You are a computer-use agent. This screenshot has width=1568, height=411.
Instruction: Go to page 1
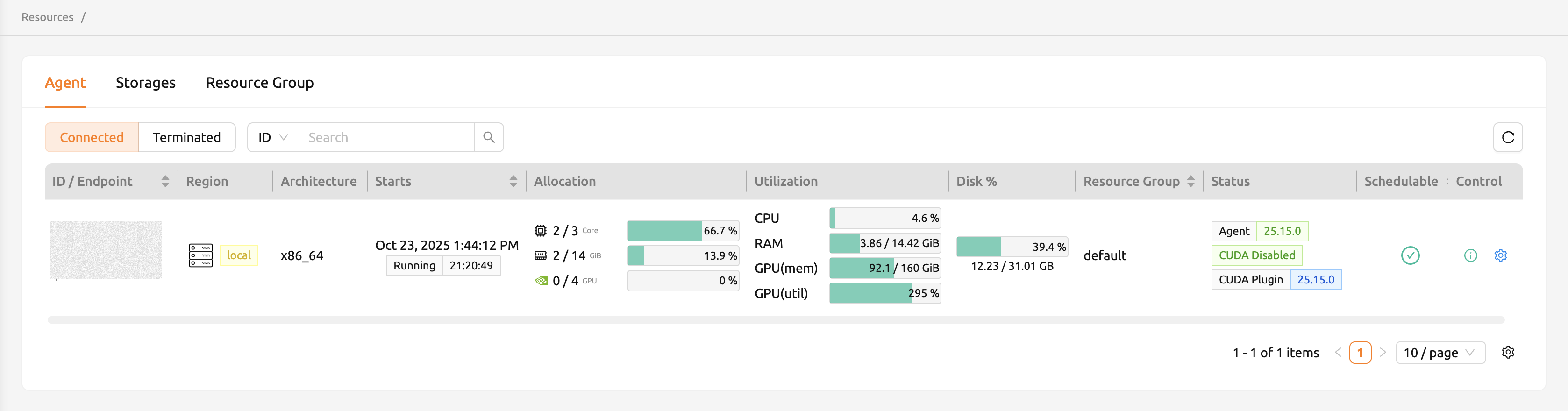(x=1360, y=353)
